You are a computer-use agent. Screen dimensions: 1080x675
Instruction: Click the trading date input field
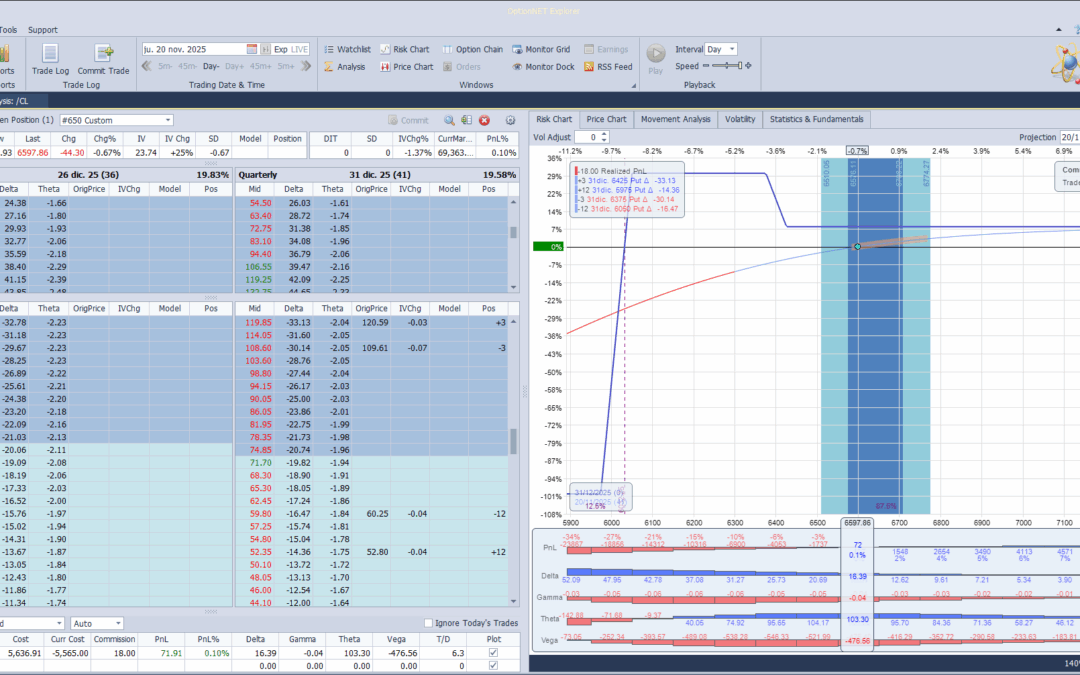point(194,49)
